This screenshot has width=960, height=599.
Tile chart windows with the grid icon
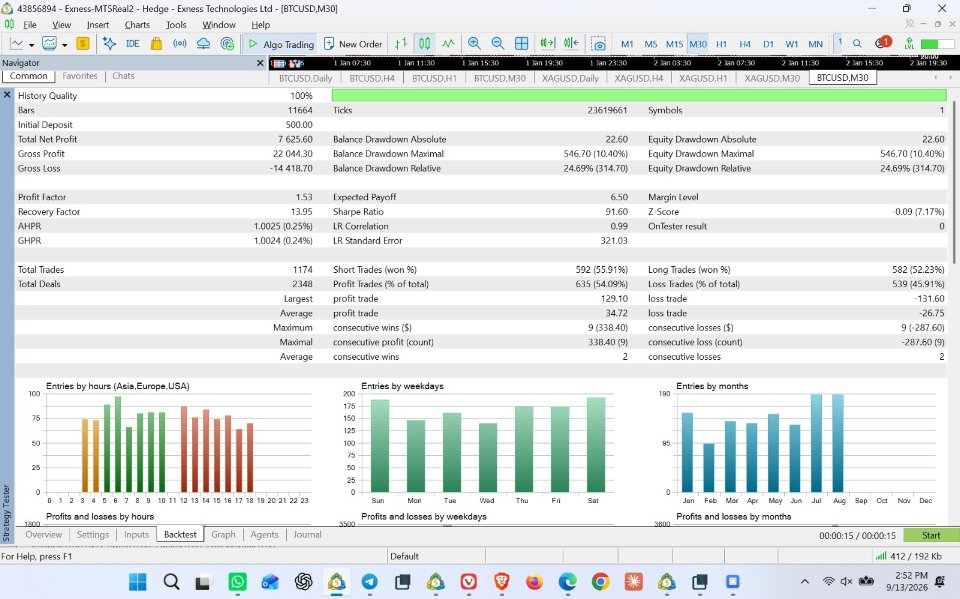[x=522, y=43]
